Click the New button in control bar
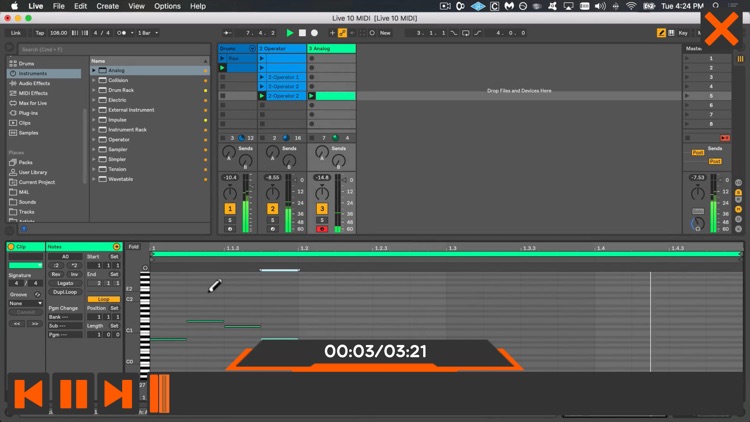 (385, 33)
